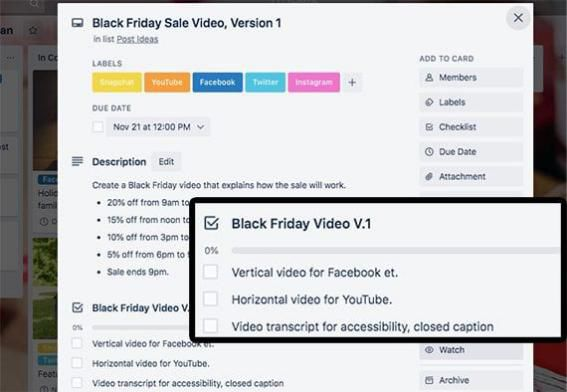Click the Watch eye button
This screenshot has height=392, width=567.
(471, 350)
